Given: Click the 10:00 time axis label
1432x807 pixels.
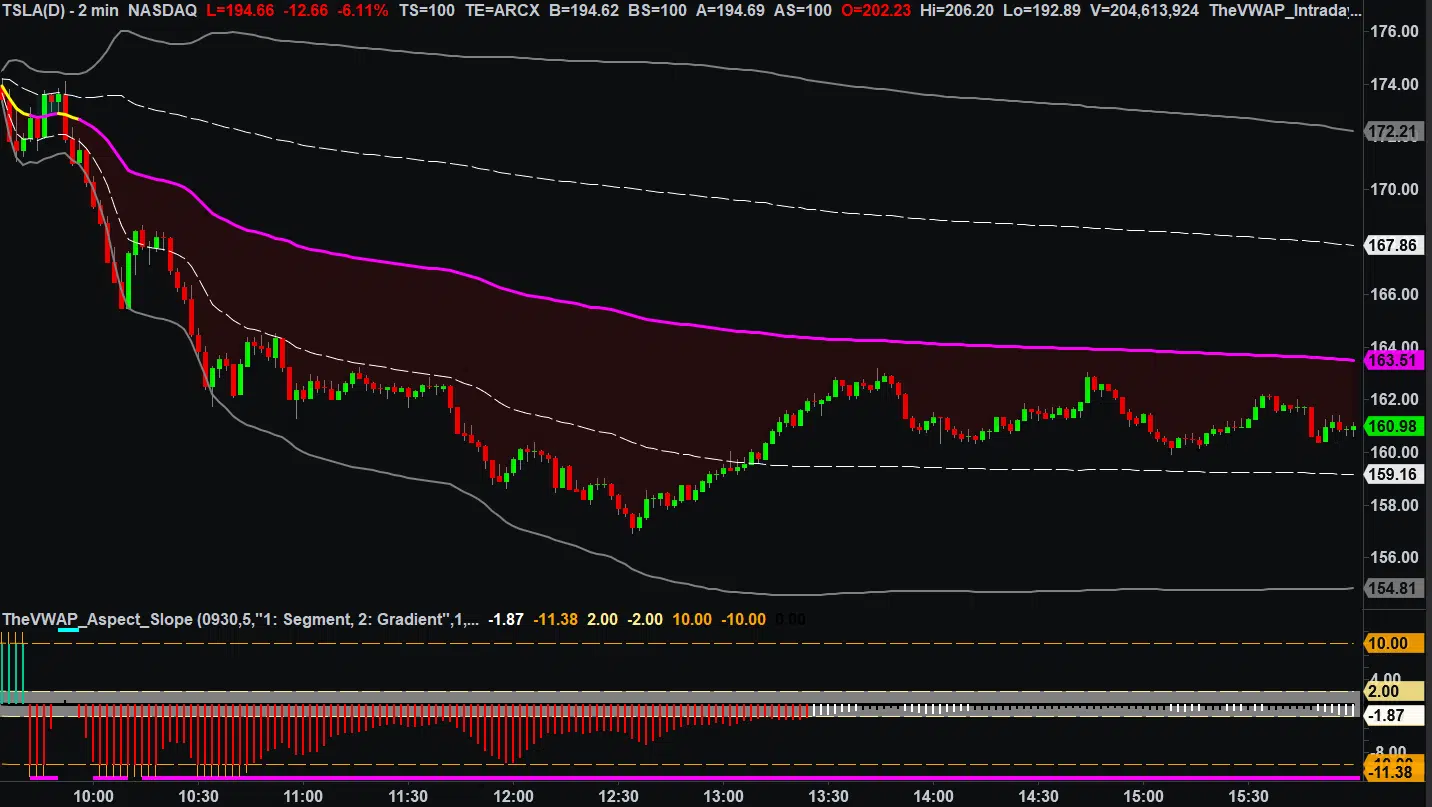Looking at the screenshot, I should point(93,796).
